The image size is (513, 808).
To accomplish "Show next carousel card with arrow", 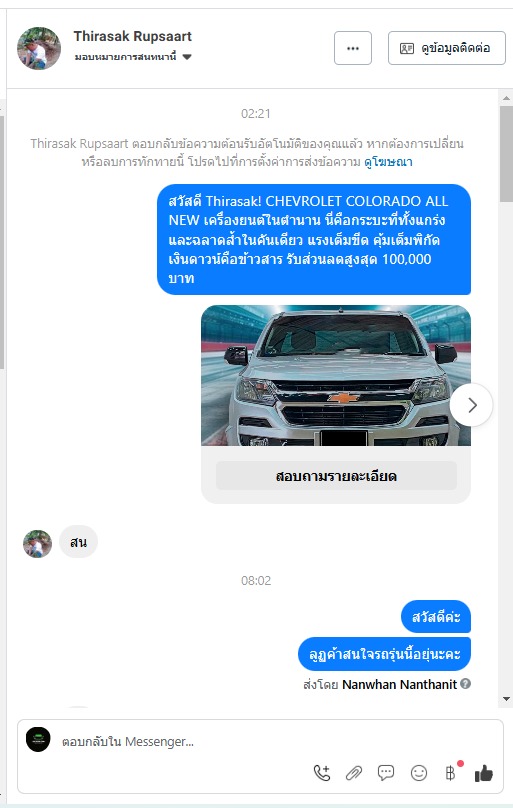I will pos(471,405).
